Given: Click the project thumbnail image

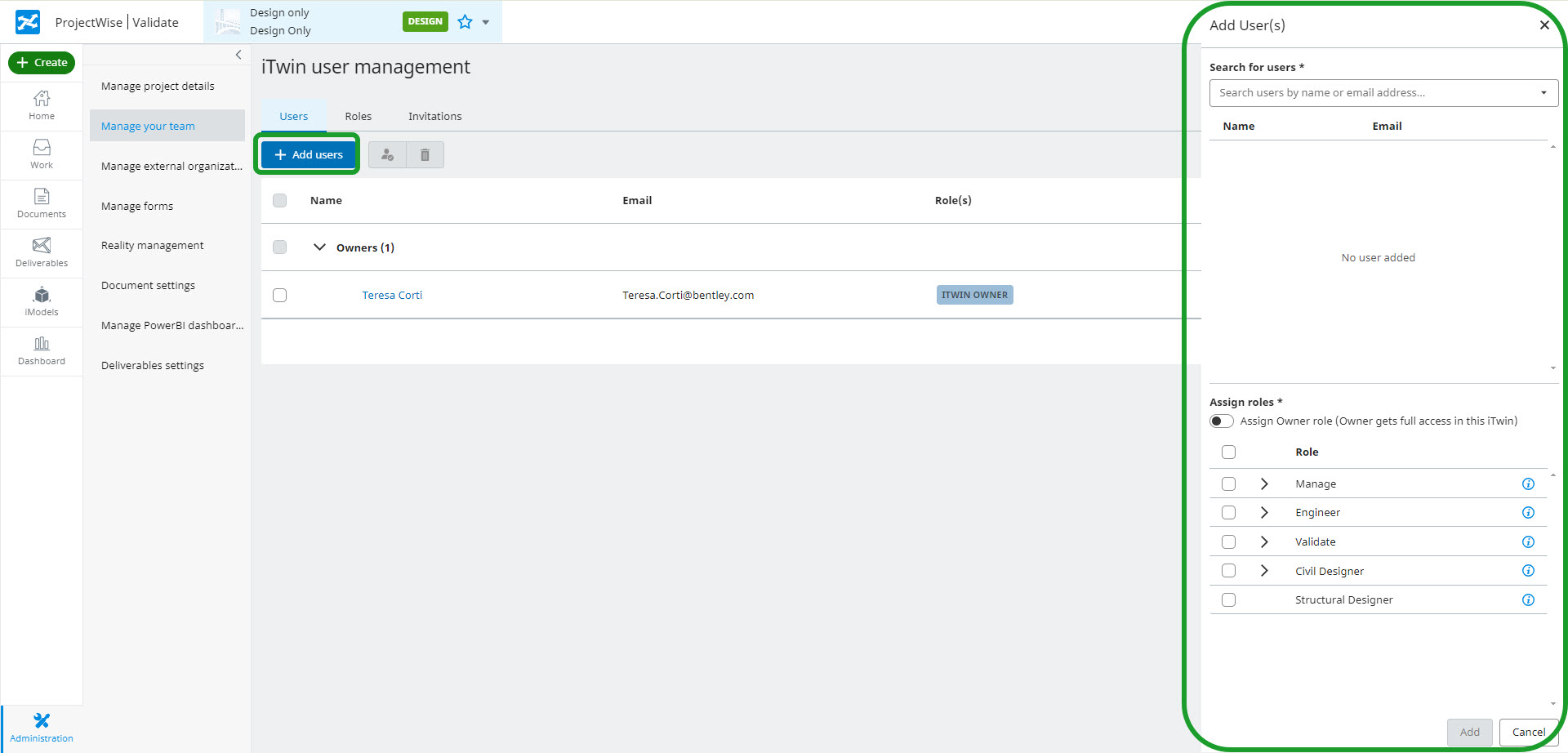Looking at the screenshot, I should (x=228, y=22).
